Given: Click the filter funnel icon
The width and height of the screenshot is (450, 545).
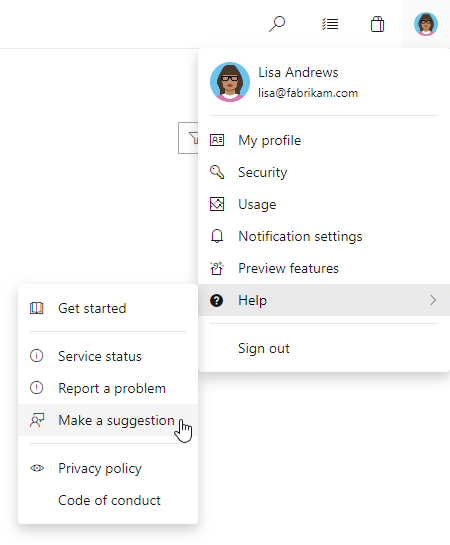Looking at the screenshot, I should click(194, 138).
